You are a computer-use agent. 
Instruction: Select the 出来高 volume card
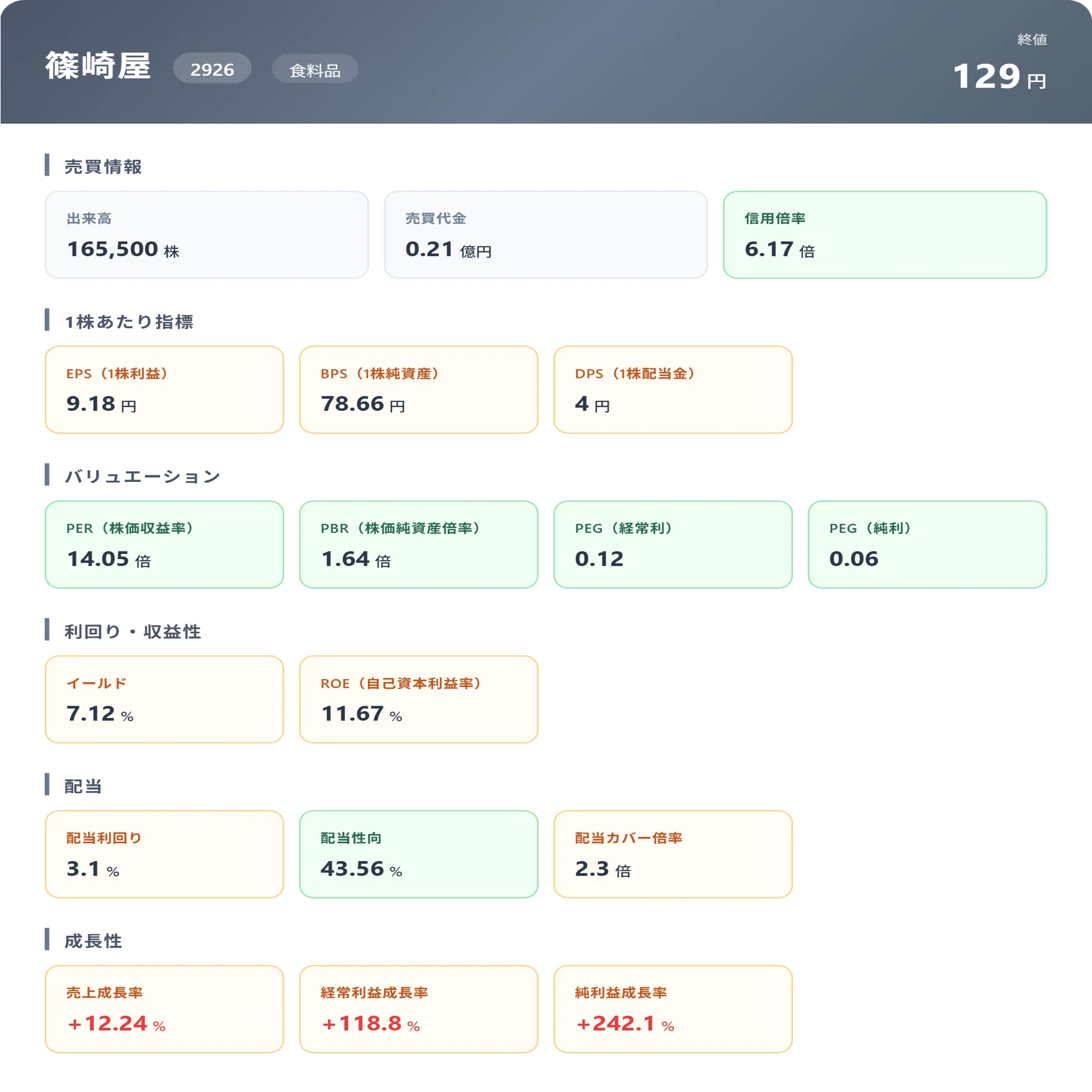207,235
